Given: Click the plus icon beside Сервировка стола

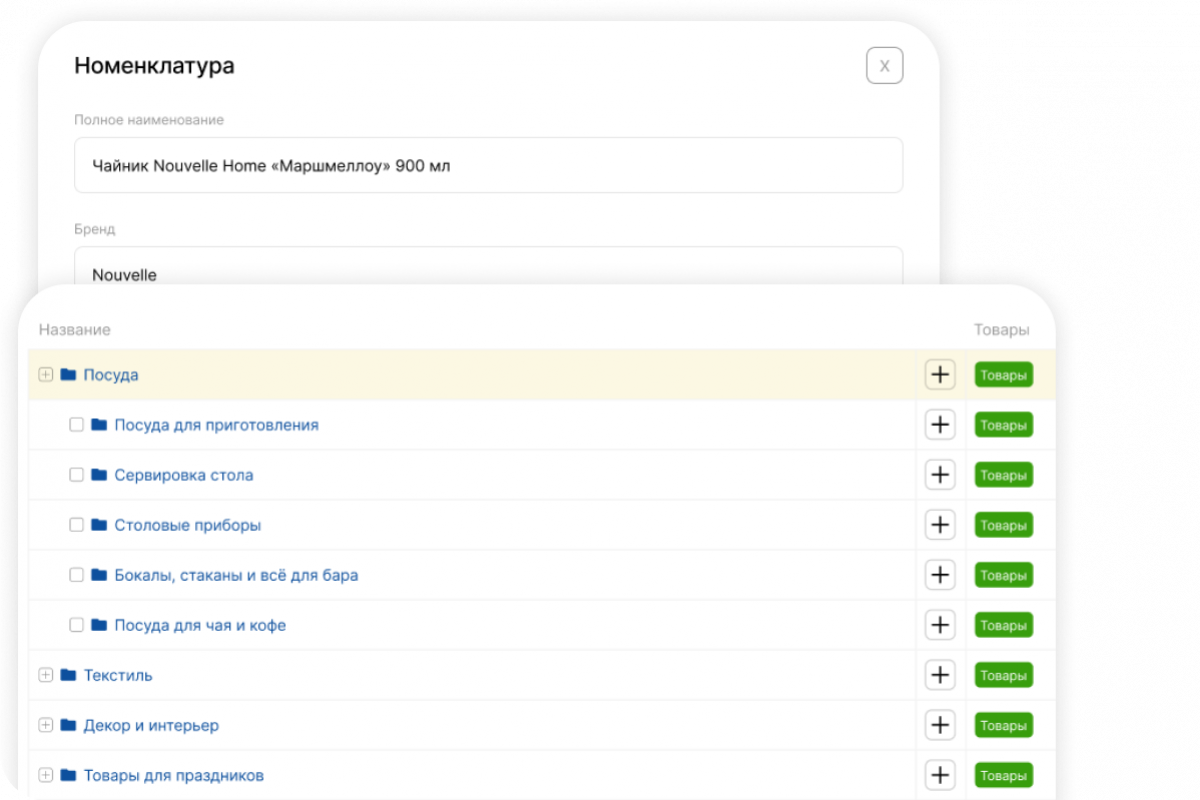Looking at the screenshot, I should tap(939, 475).
